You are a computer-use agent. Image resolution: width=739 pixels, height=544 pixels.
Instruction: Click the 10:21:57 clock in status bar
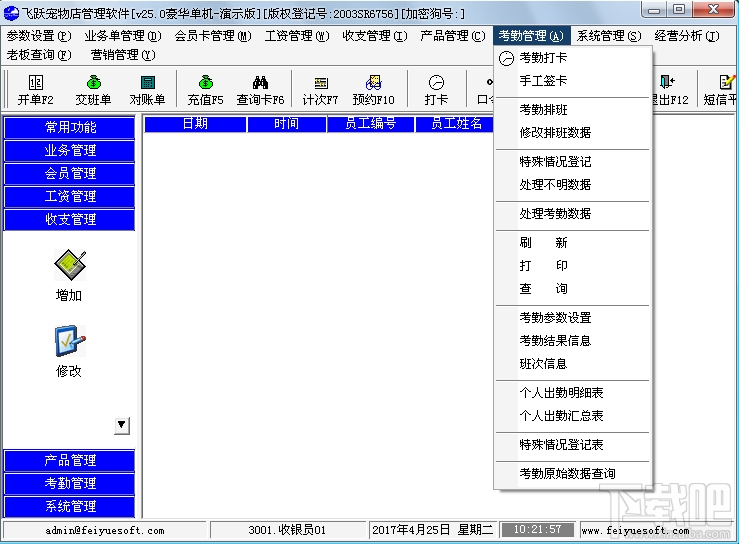coord(537,530)
